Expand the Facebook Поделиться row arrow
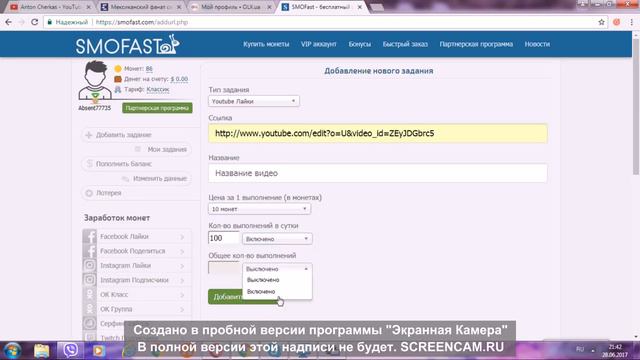640x360 pixels. (x=182, y=251)
